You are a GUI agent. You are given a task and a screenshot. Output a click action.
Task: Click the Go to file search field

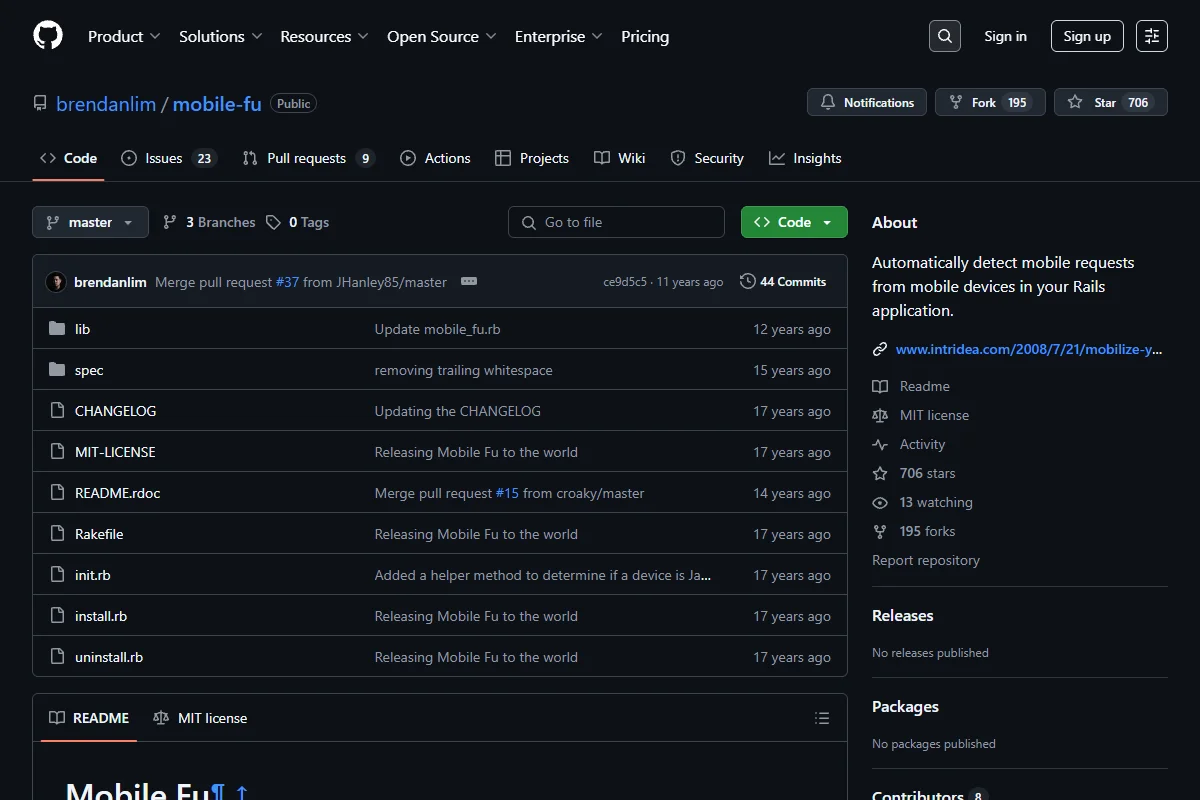616,222
